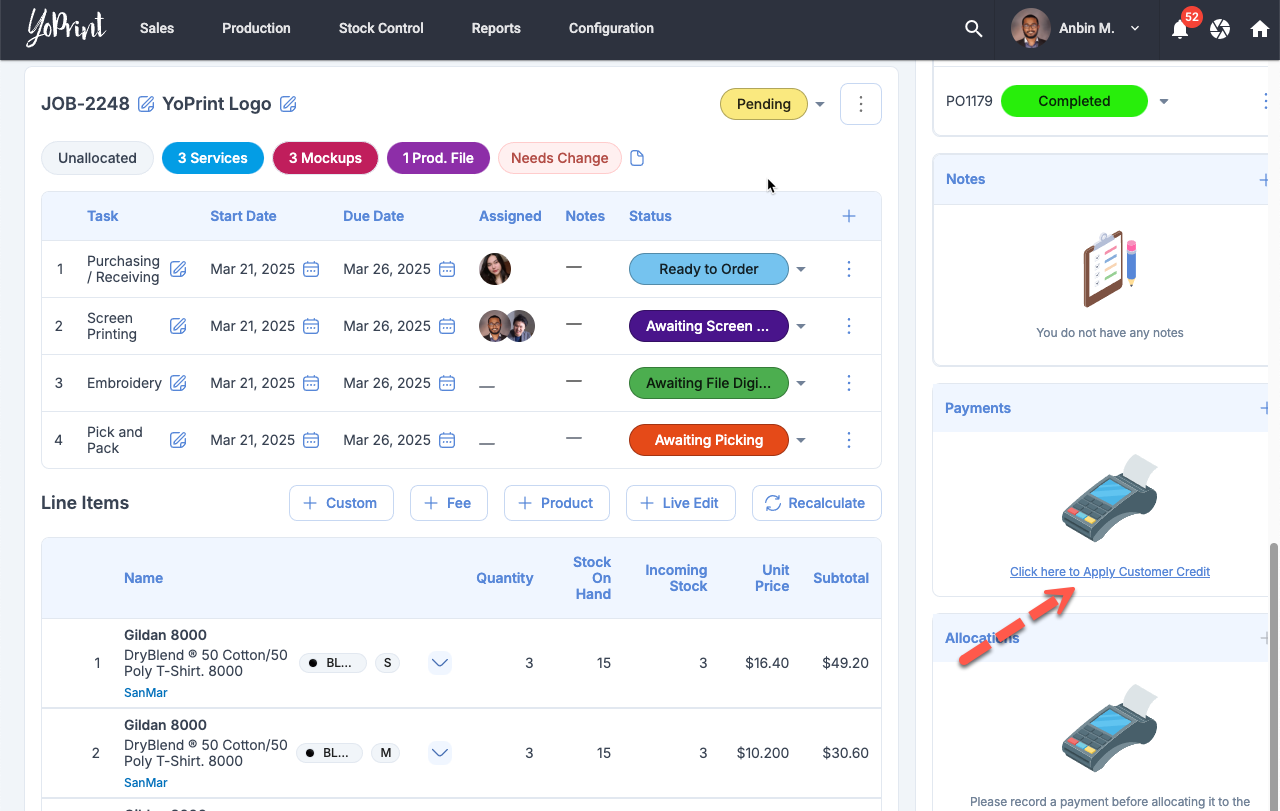Viewport: 1280px width, 811px height.
Task: Select the Awaiting Picking status badge
Action: tap(708, 440)
